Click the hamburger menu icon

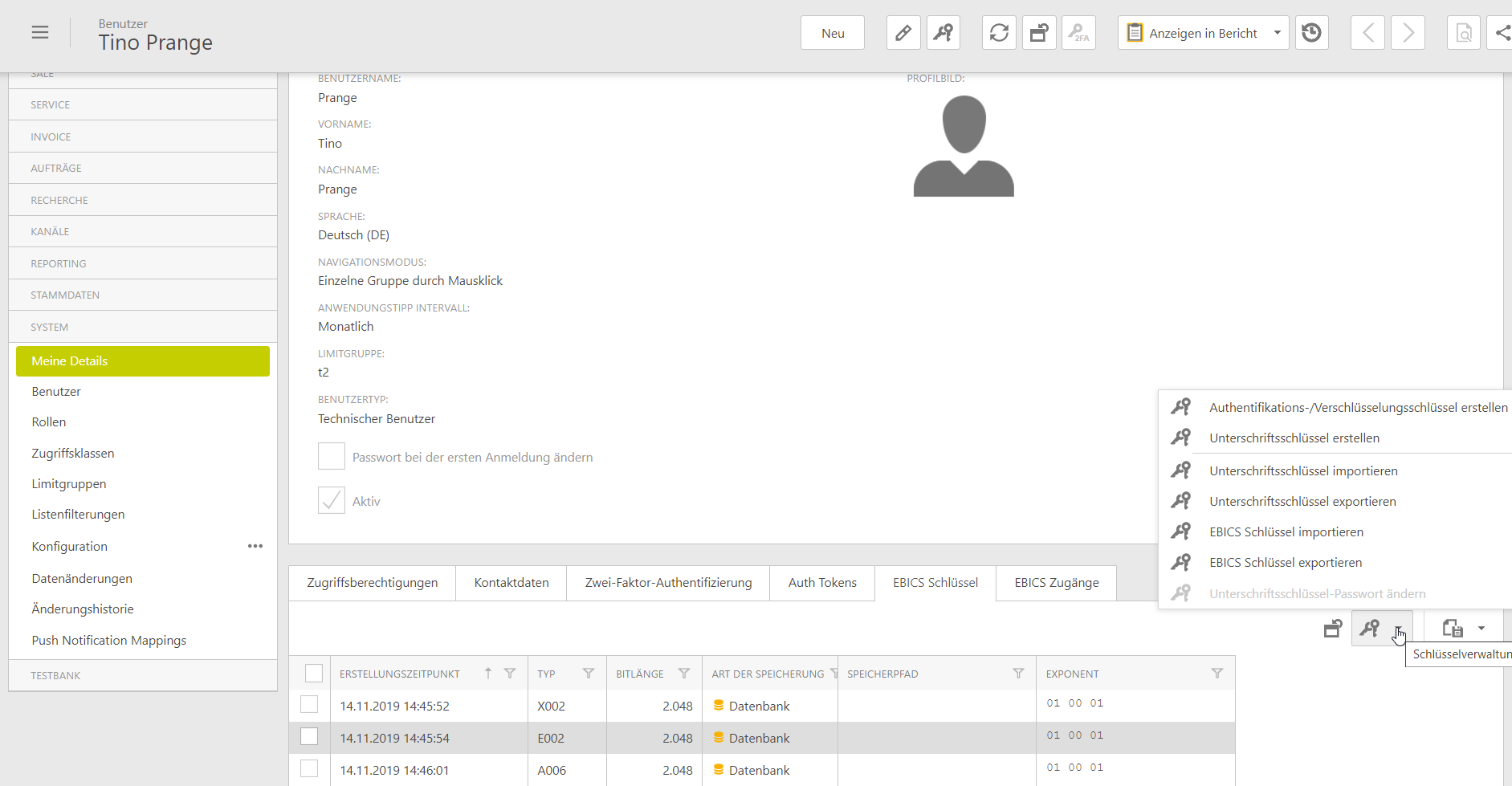point(40,32)
